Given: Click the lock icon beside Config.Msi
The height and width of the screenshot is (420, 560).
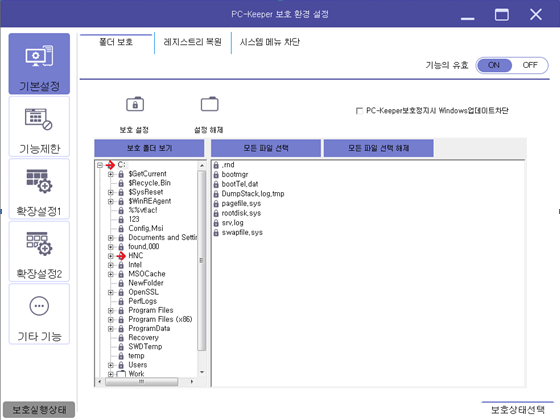Looking at the screenshot, I should [121, 229].
